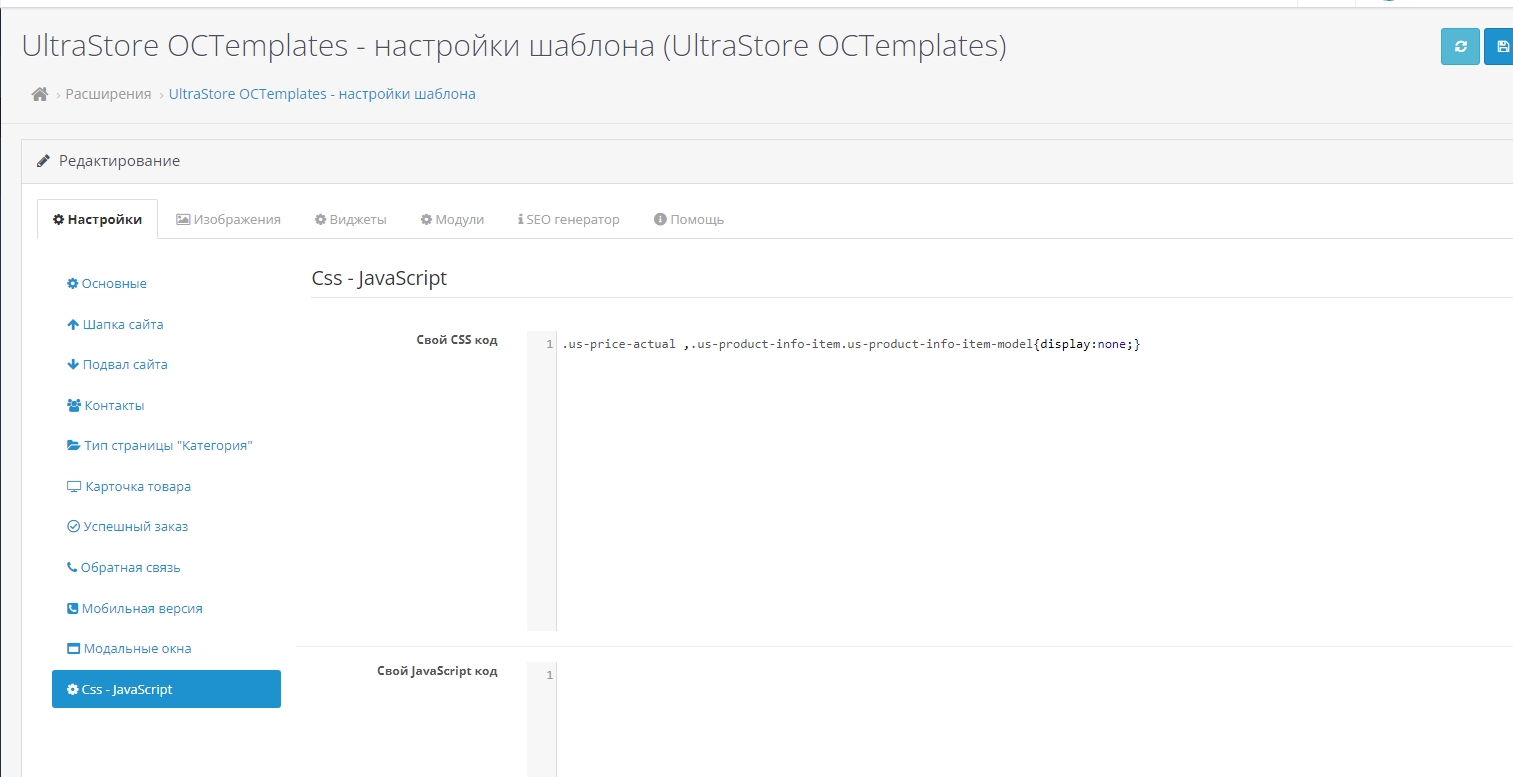Select Шапка сайта settings section
The width and height of the screenshot is (1513, 777).
(115, 325)
